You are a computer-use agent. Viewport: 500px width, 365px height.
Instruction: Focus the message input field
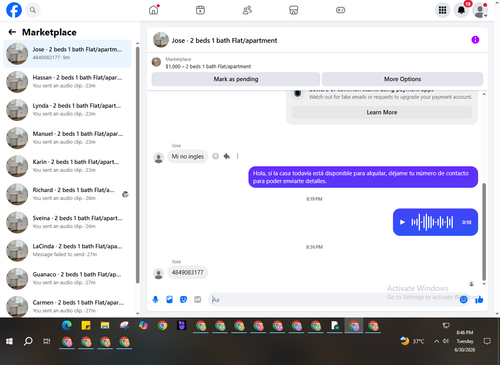tap(333, 299)
